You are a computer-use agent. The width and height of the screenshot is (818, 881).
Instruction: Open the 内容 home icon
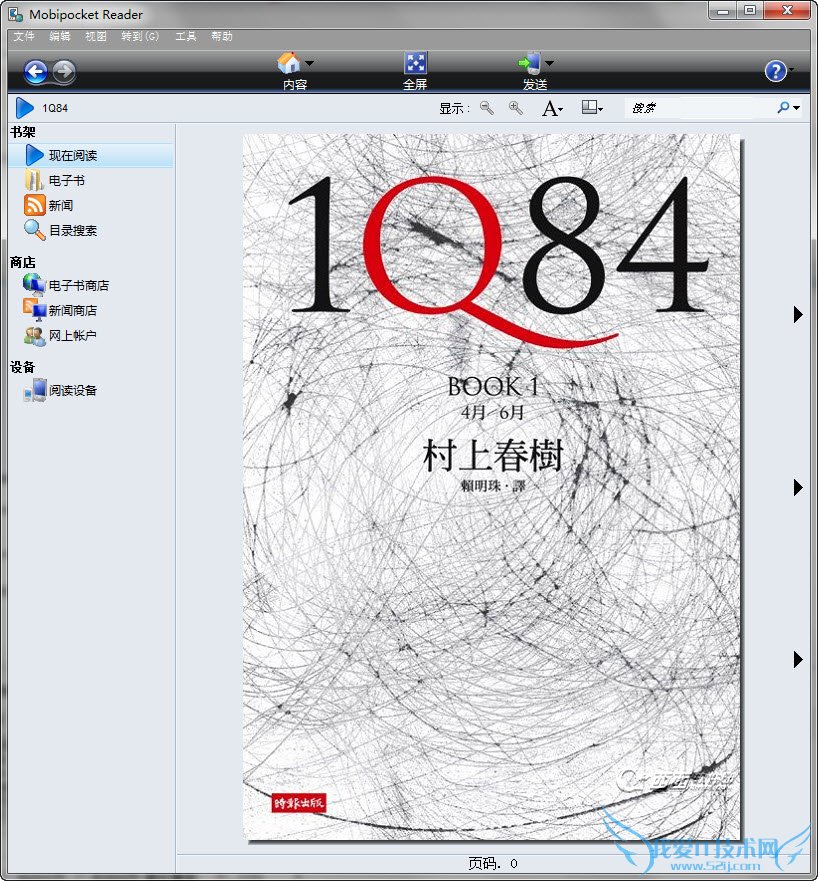tap(289, 64)
